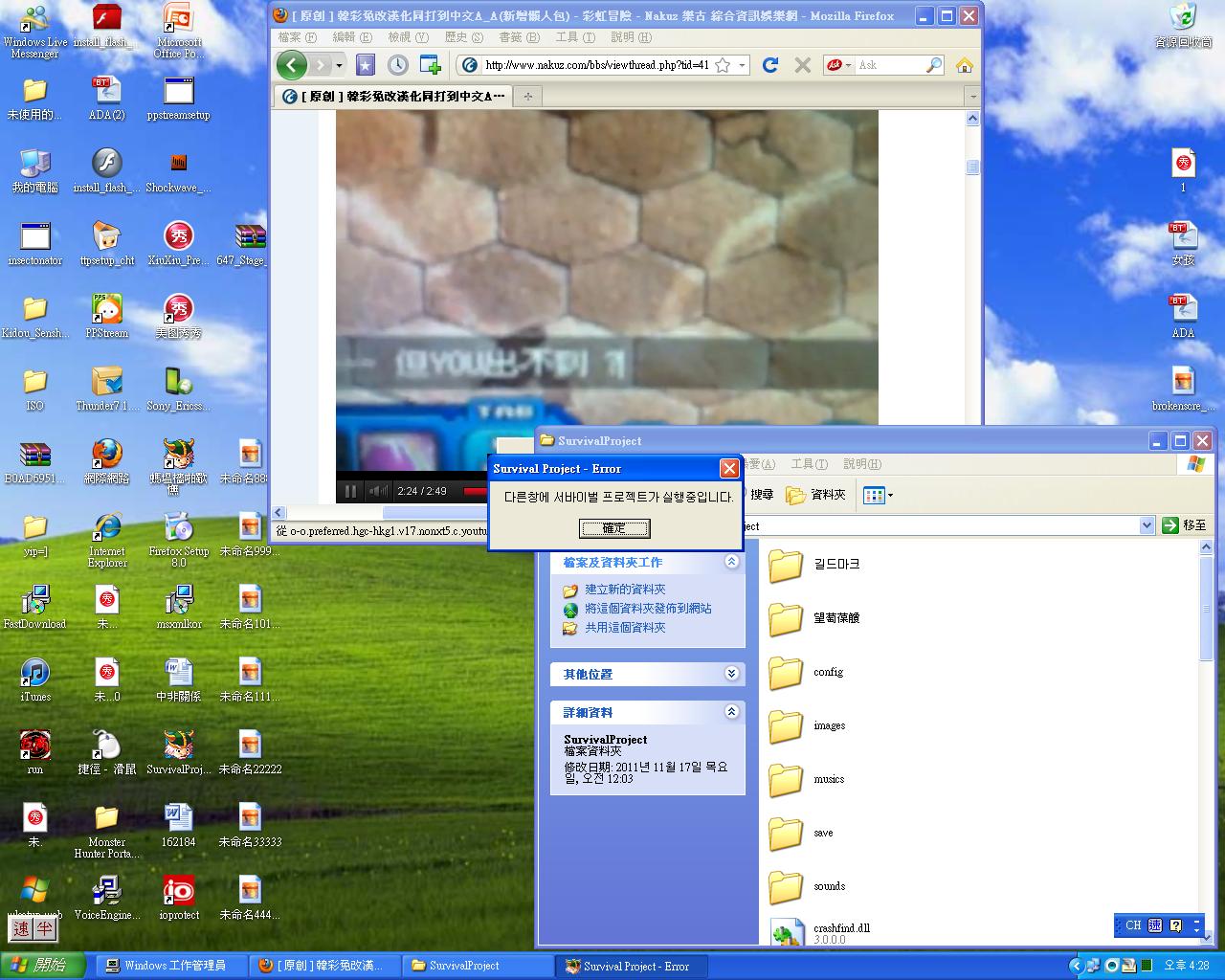Image resolution: width=1225 pixels, height=980 pixels.
Task: Go to the Firefox home page icon
Action: (x=964, y=65)
